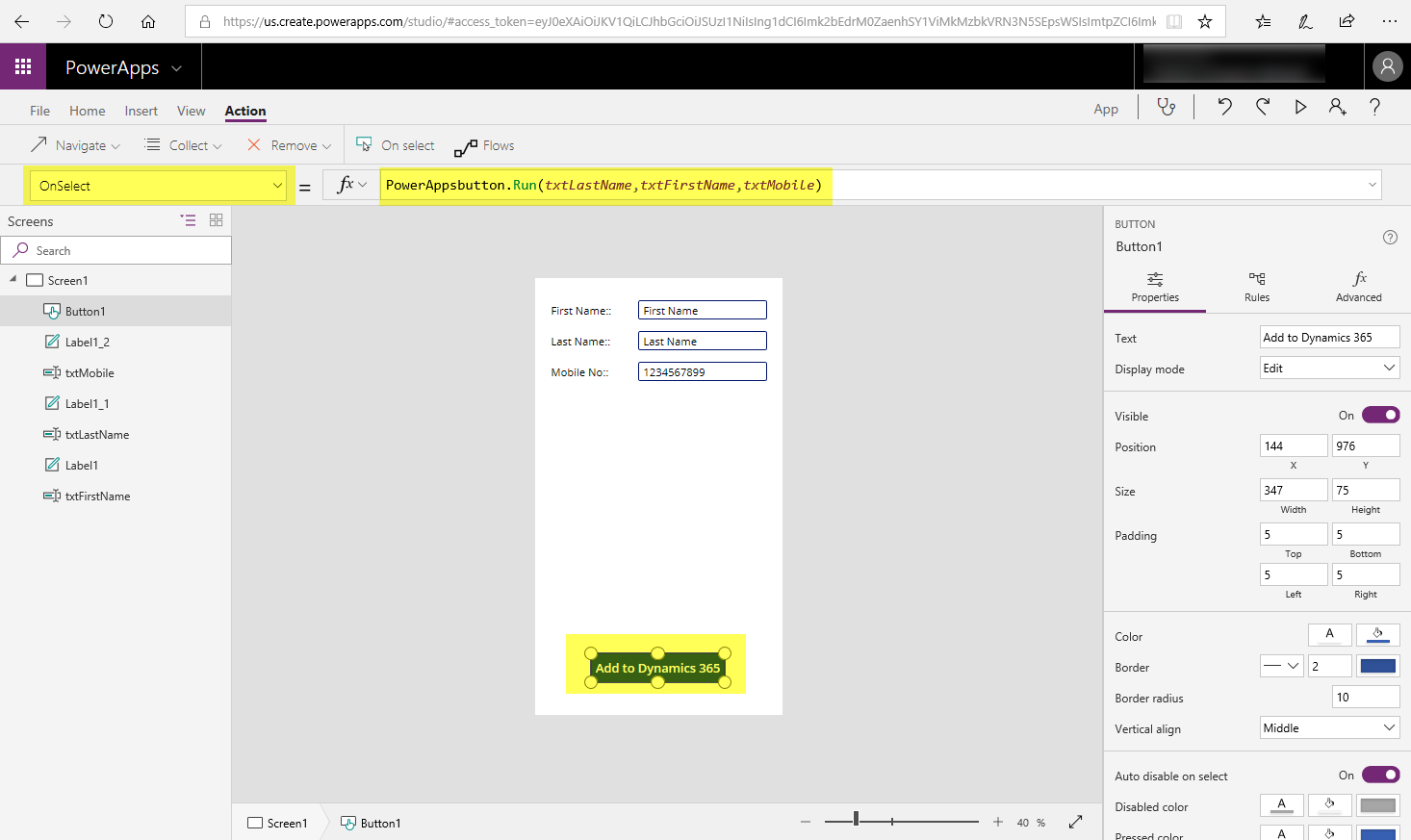
Task: Open the Border style dropdown
Action: click(1281, 666)
